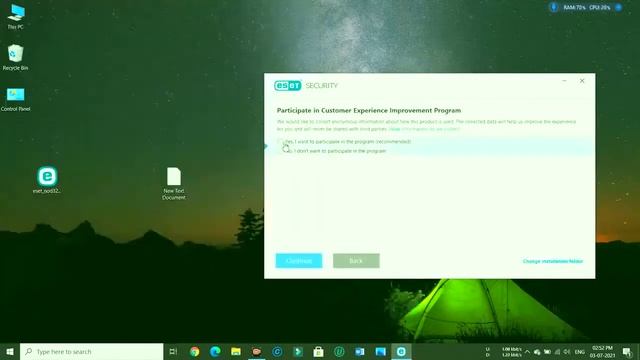Viewport: 640px width, 360px height.
Task: Click the ESET logo in installer header
Action: point(288,86)
